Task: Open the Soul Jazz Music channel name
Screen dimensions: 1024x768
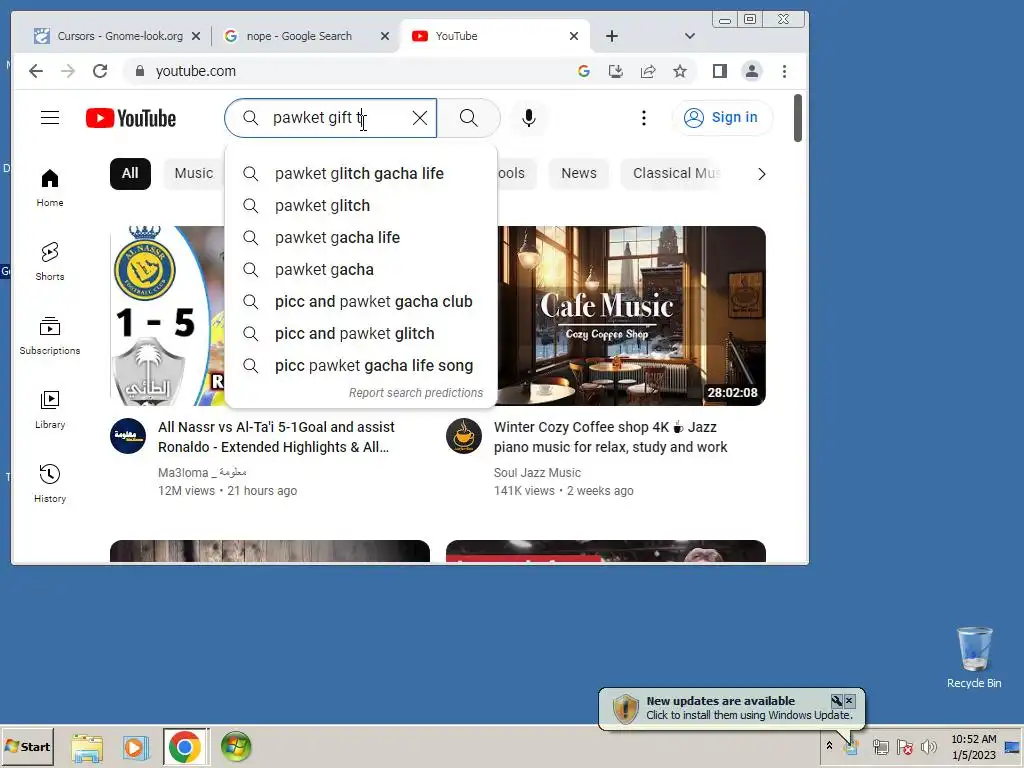Action: (x=537, y=472)
